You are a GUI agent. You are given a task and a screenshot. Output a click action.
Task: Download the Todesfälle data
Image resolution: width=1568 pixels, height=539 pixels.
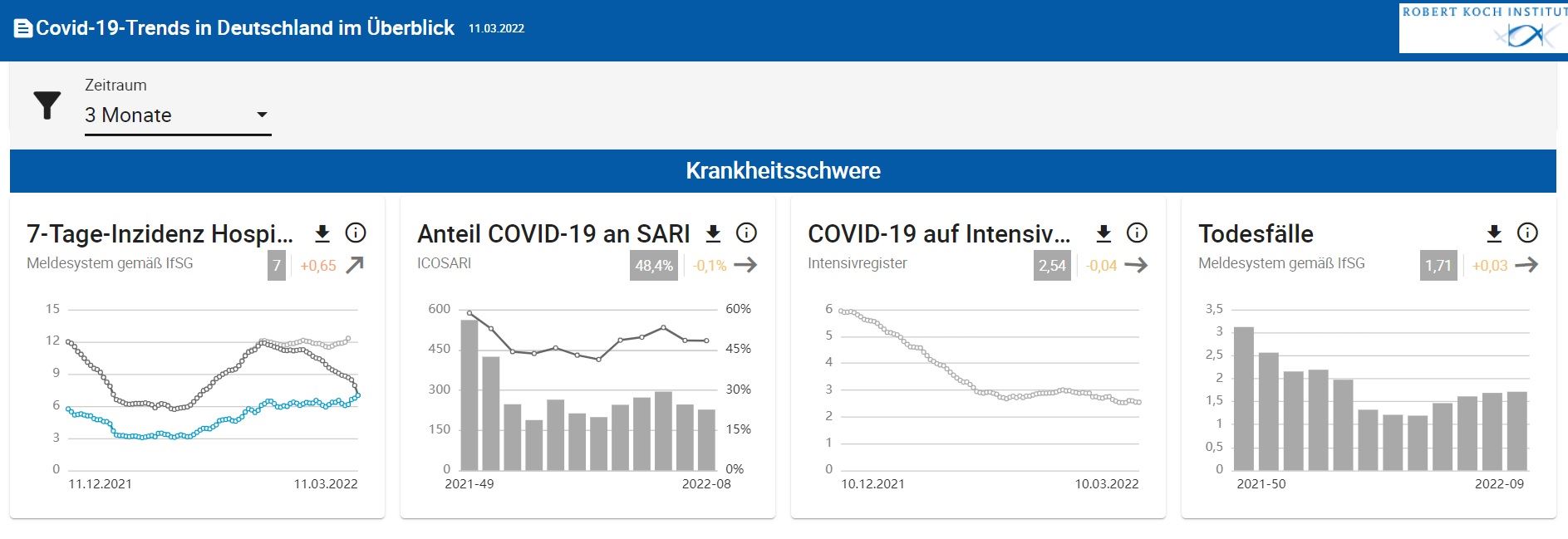coord(1494,233)
